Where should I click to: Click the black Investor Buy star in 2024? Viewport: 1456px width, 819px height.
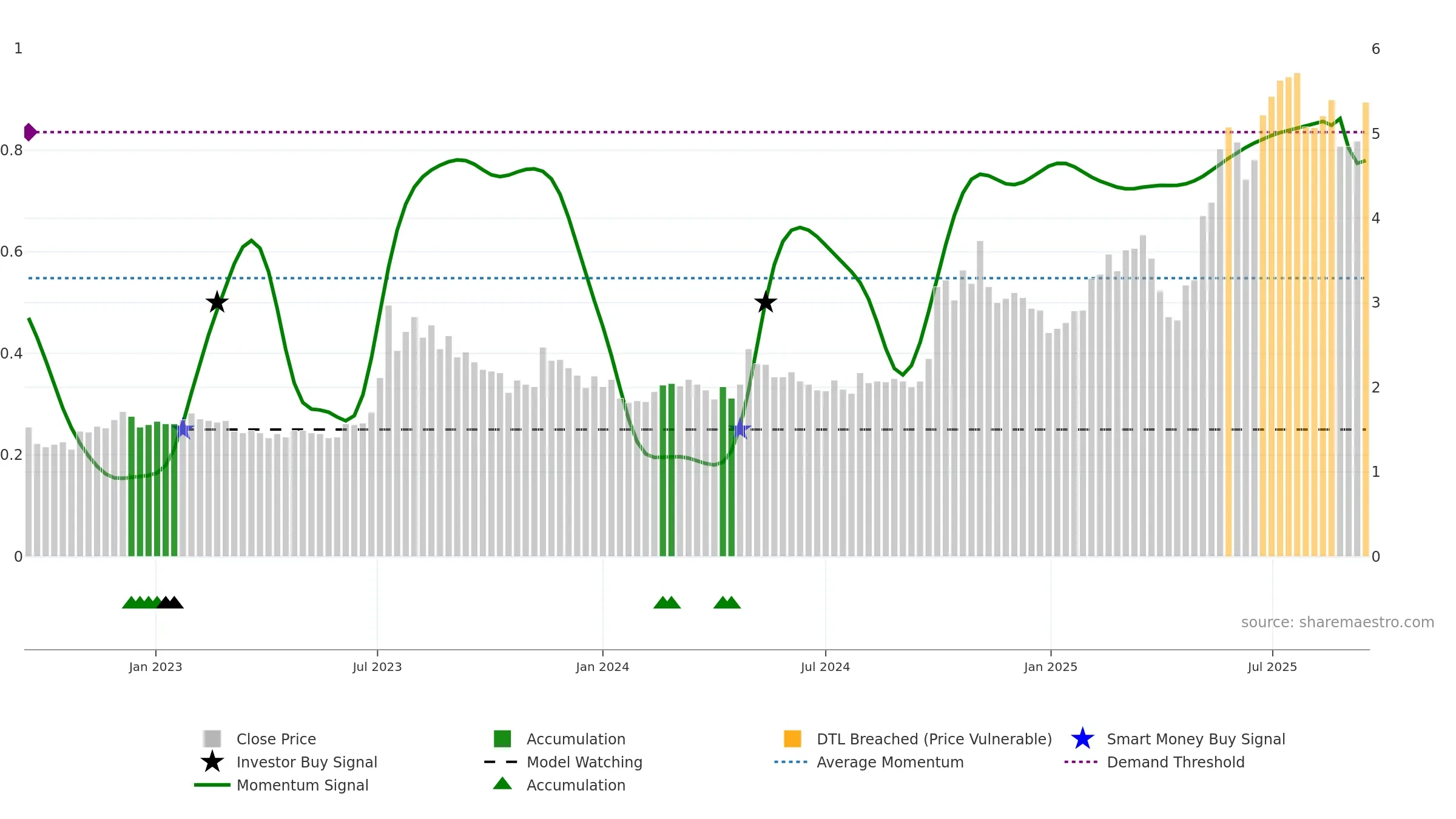tap(766, 302)
